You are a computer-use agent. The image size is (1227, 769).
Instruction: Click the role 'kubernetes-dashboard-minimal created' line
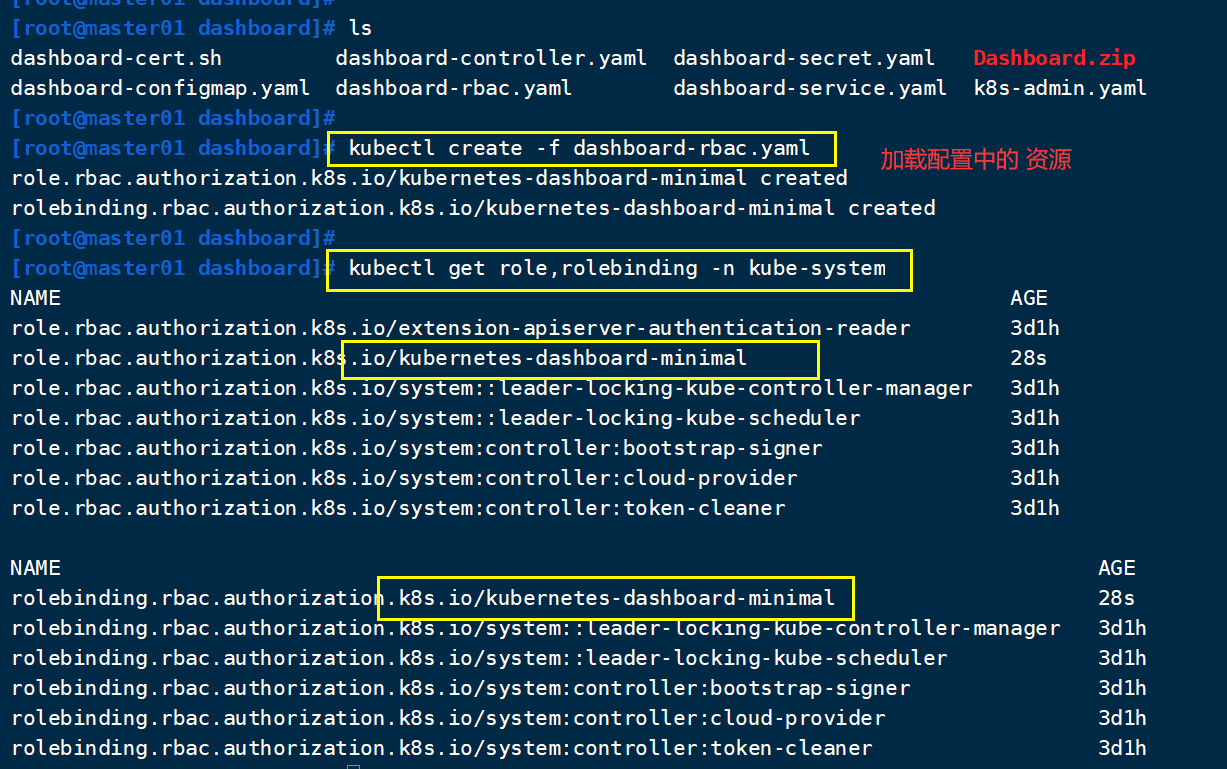coord(429,178)
